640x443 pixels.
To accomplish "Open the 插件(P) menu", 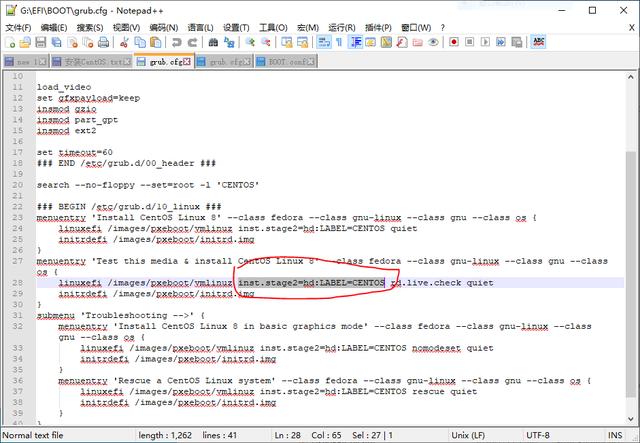I will coord(378,28).
